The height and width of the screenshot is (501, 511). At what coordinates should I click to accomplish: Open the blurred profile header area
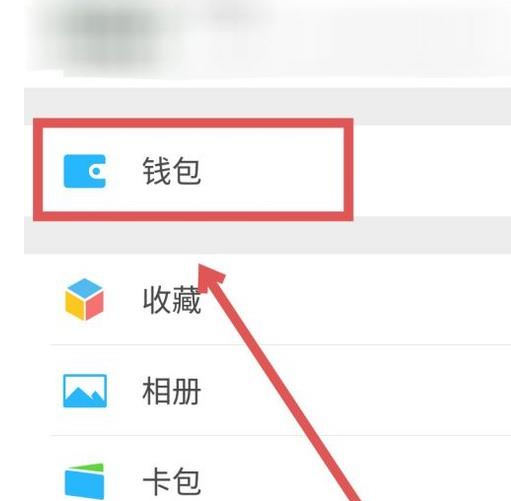[267, 40]
